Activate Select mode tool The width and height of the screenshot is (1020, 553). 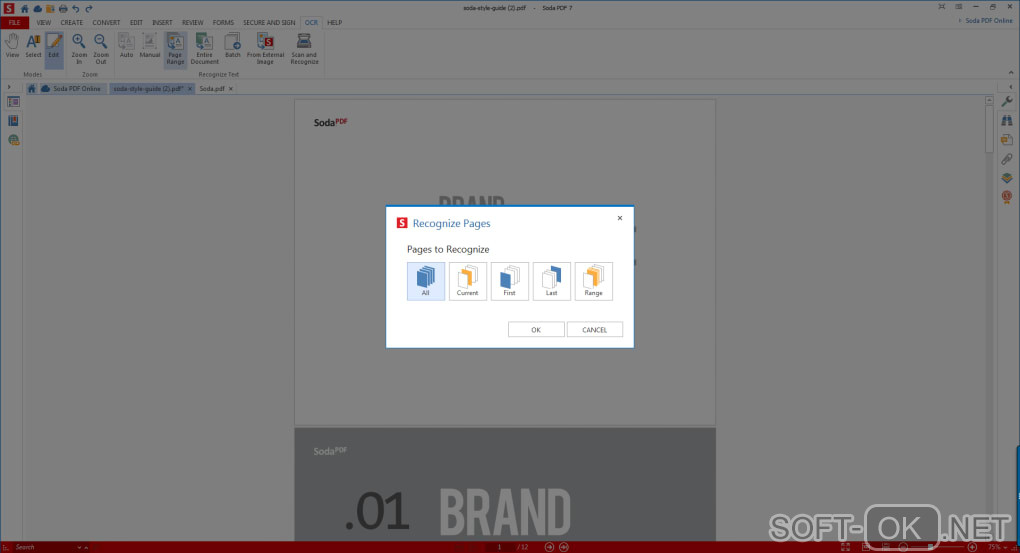(33, 46)
